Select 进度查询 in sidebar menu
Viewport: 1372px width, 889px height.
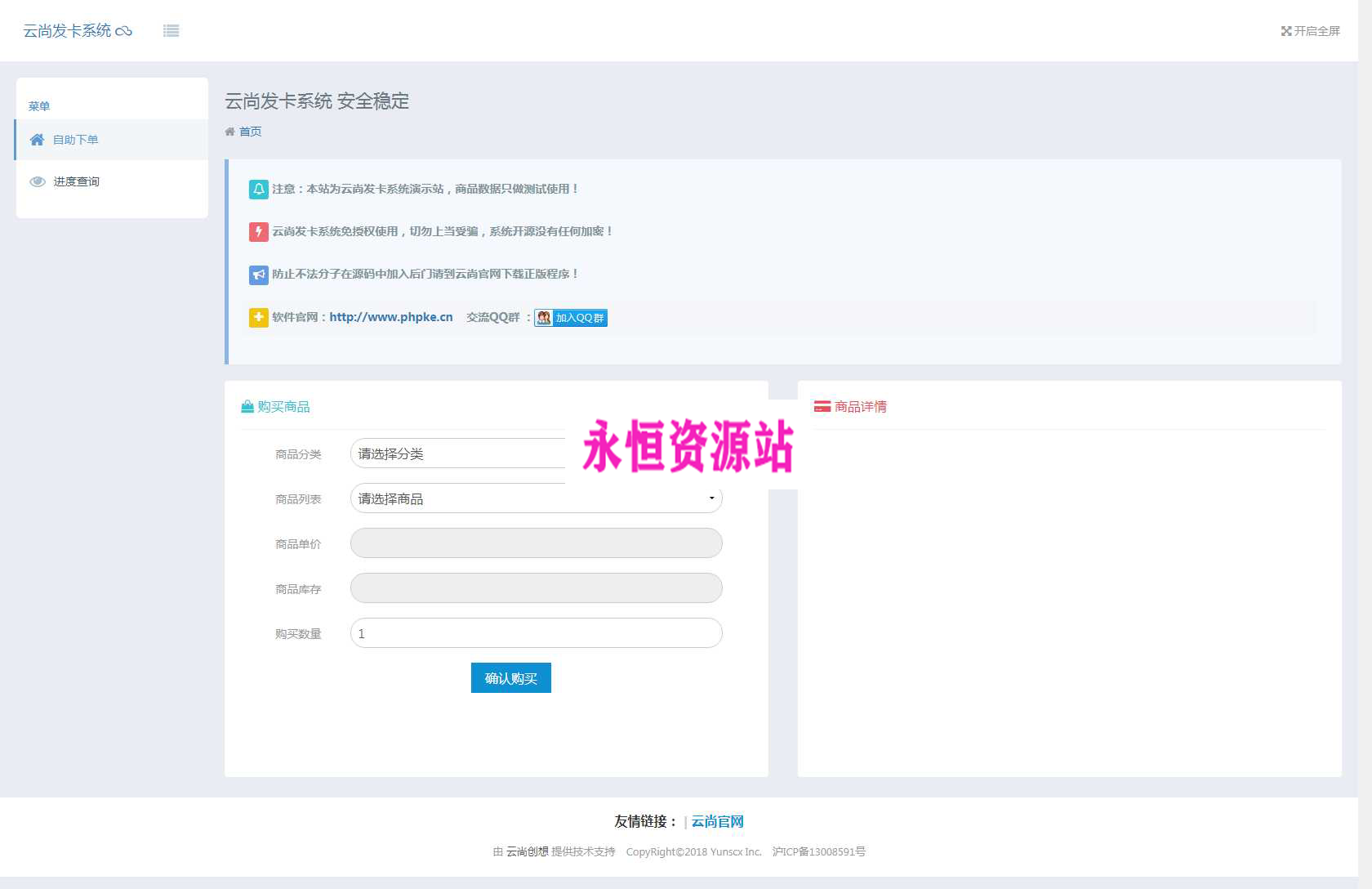[x=76, y=181]
